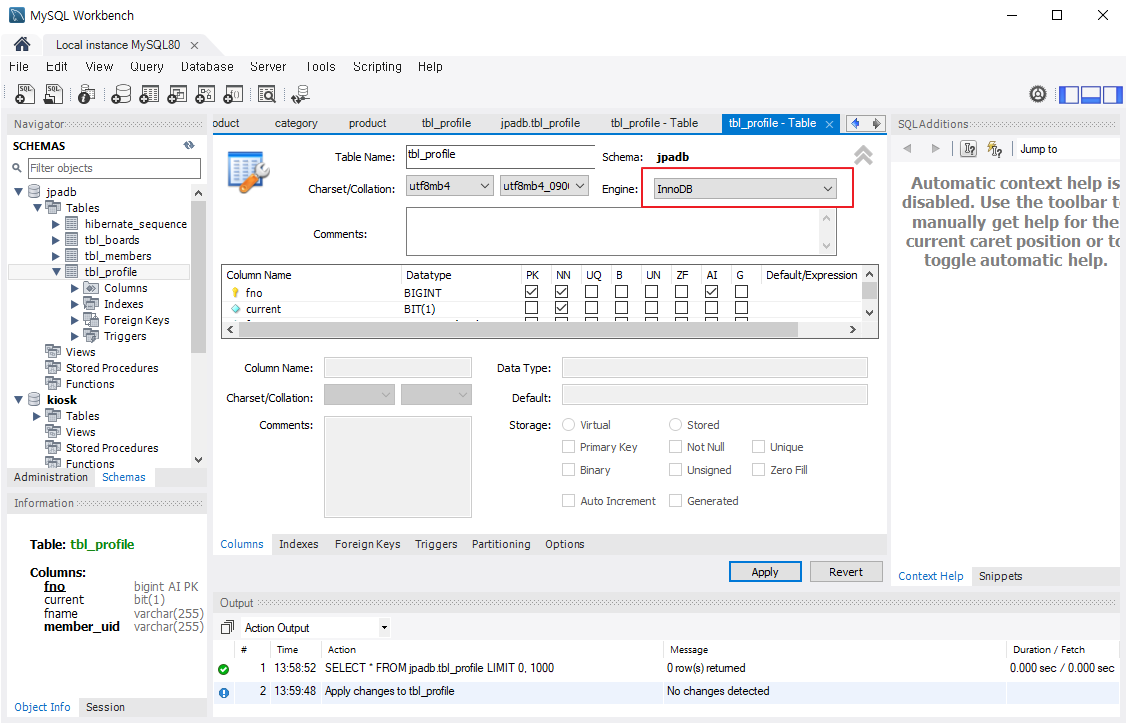Refresh schemas list icon
The width and height of the screenshot is (1127, 724).
(189, 145)
